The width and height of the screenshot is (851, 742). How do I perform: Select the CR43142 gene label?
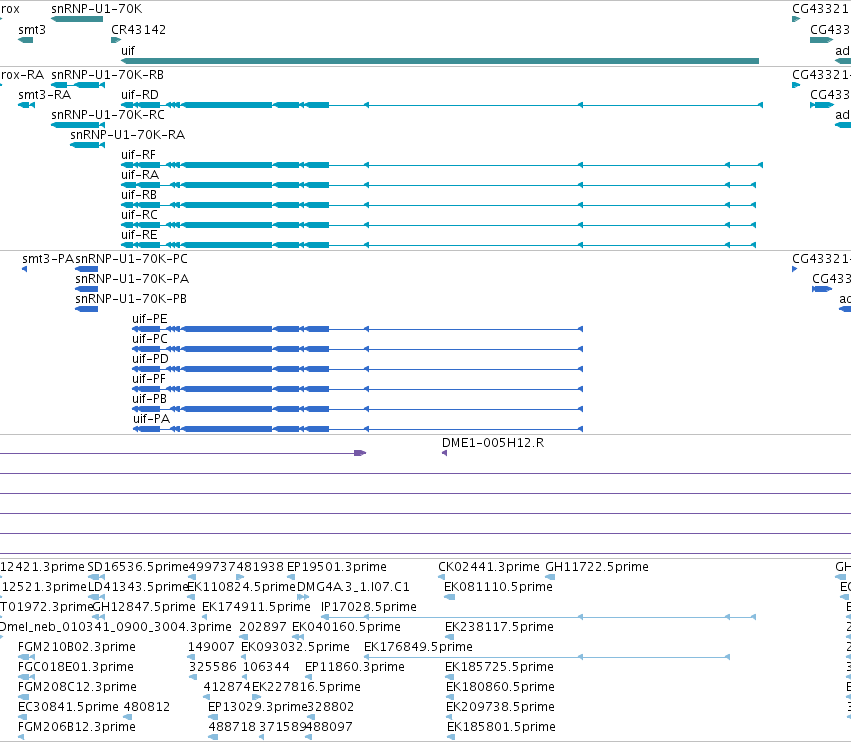pos(138,30)
